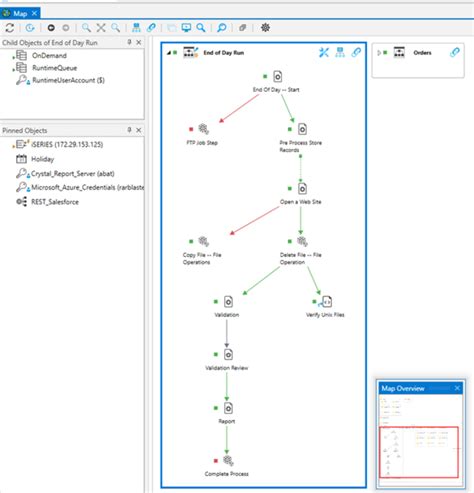Image resolution: width=474 pixels, height=493 pixels.
Task: Click the link icon in End of Day Run header
Action: 356,52
